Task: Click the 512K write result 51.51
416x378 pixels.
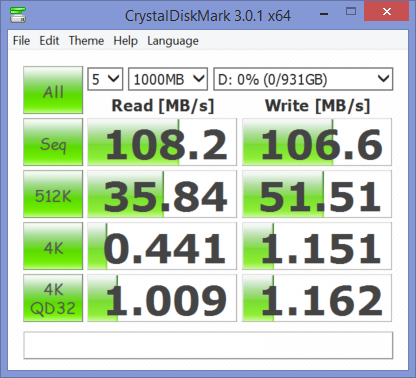Action: (317, 194)
